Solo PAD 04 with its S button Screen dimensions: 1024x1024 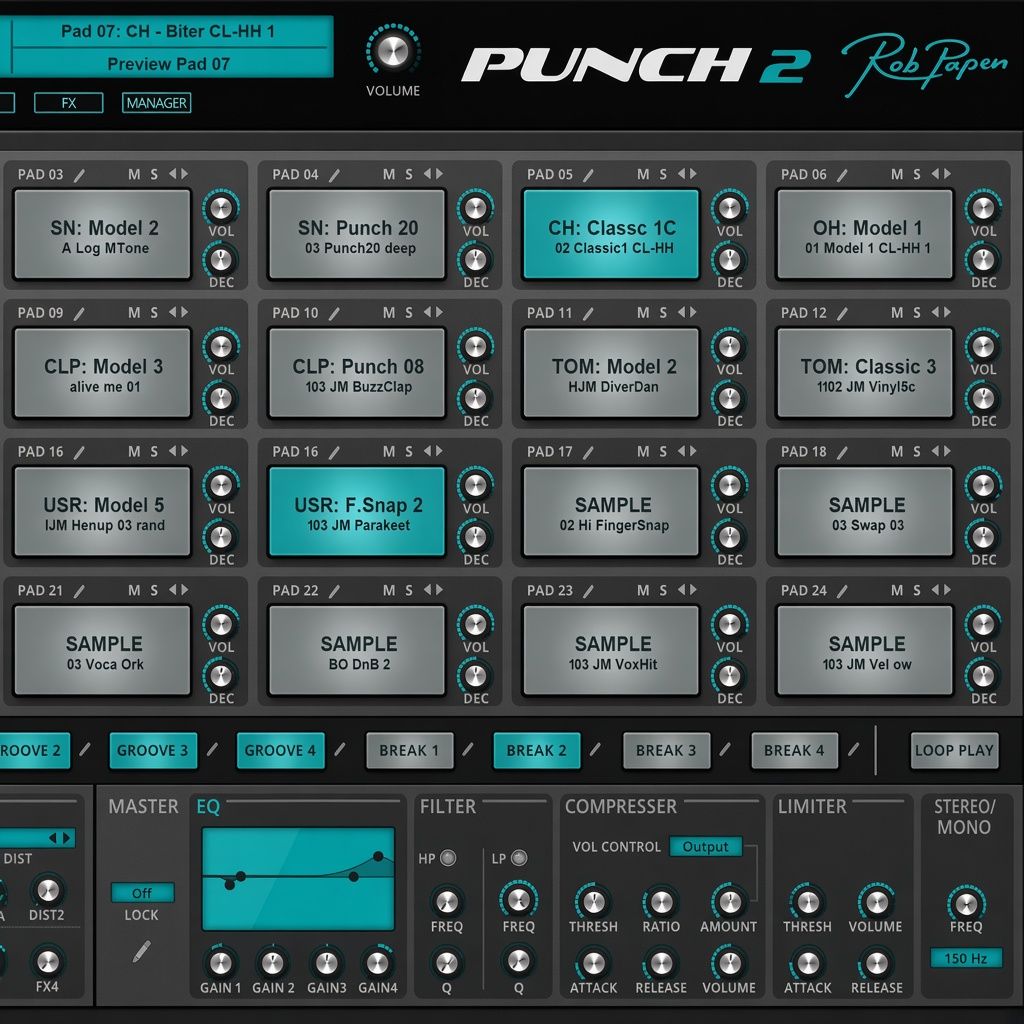[x=409, y=174]
